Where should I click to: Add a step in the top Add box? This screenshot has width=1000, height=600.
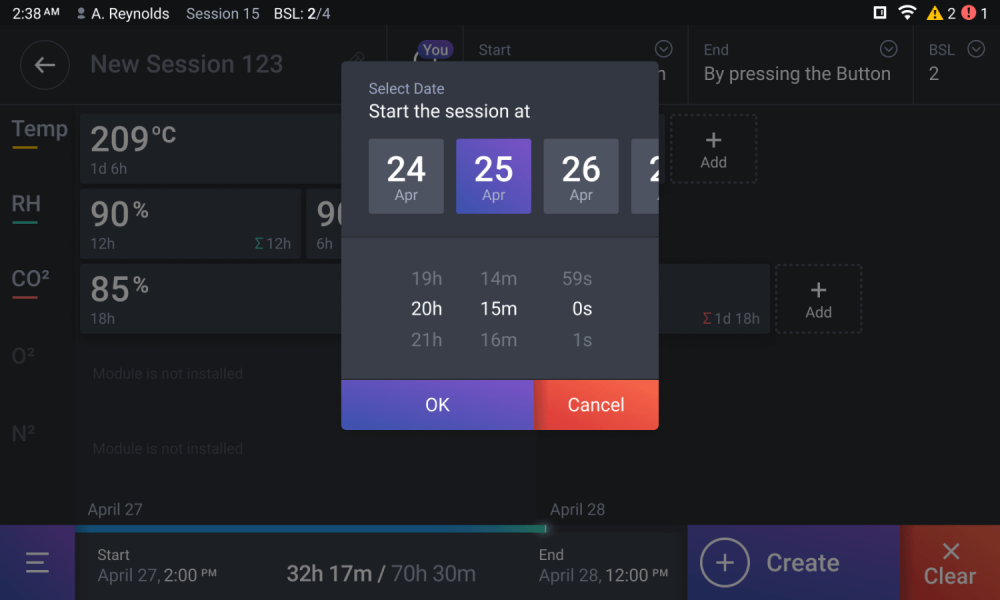pos(713,149)
